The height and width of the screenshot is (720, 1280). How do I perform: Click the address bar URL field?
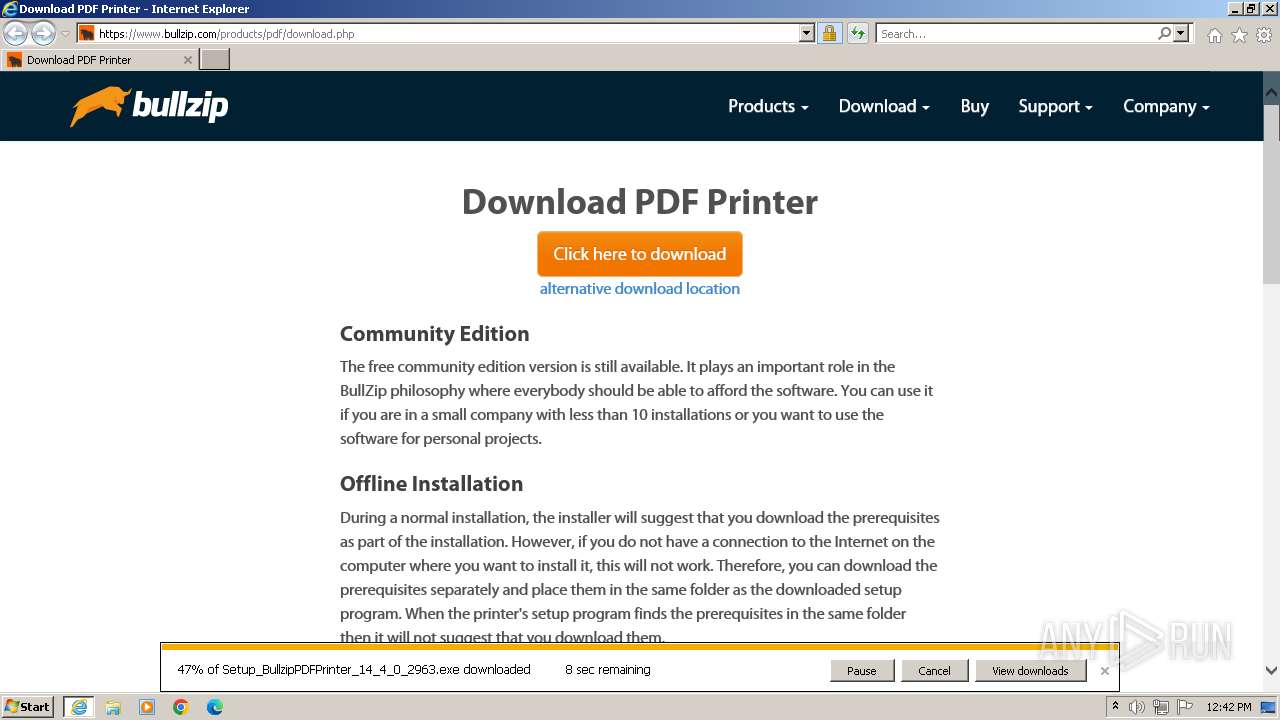click(x=447, y=34)
